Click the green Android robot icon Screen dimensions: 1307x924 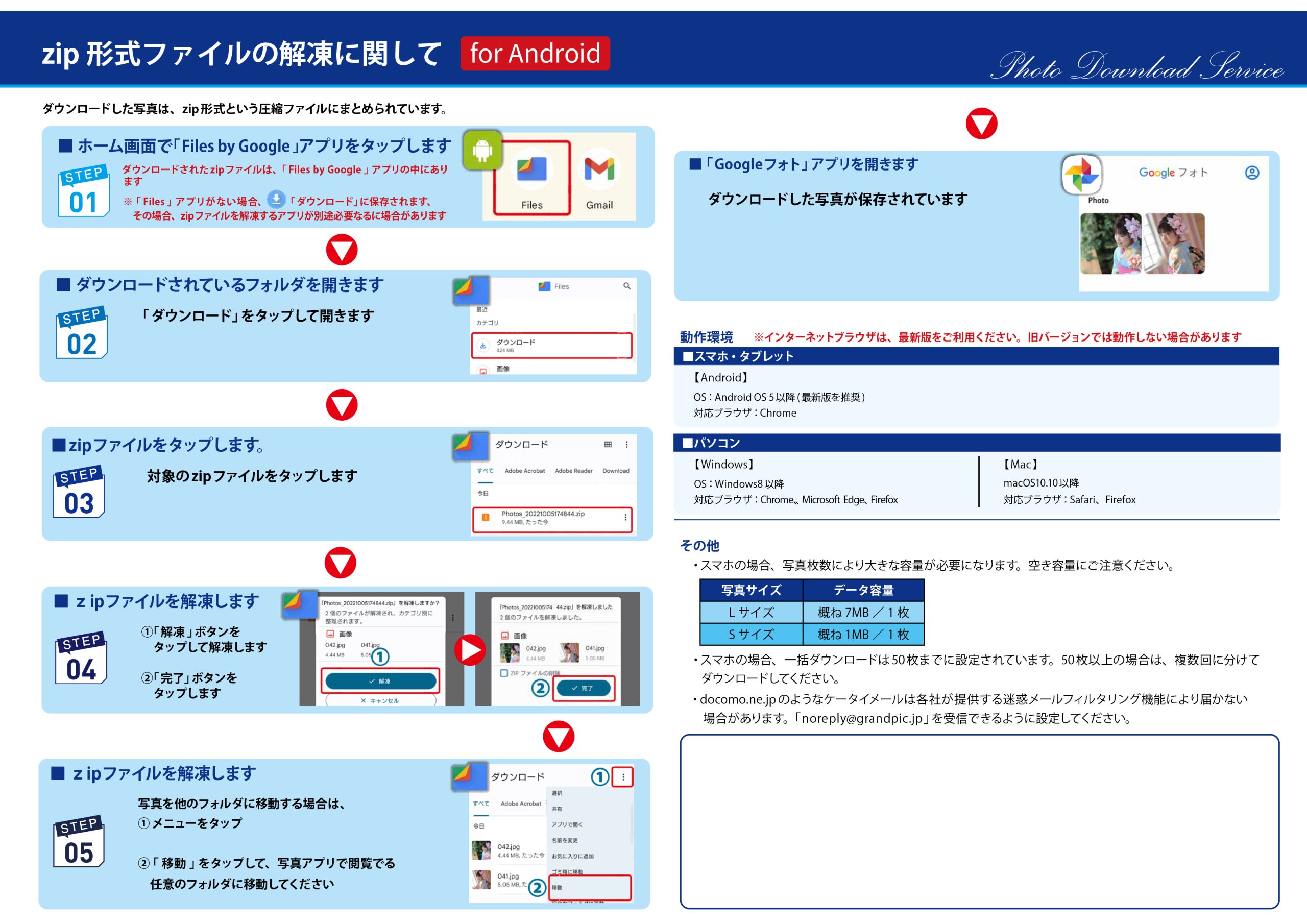(482, 150)
